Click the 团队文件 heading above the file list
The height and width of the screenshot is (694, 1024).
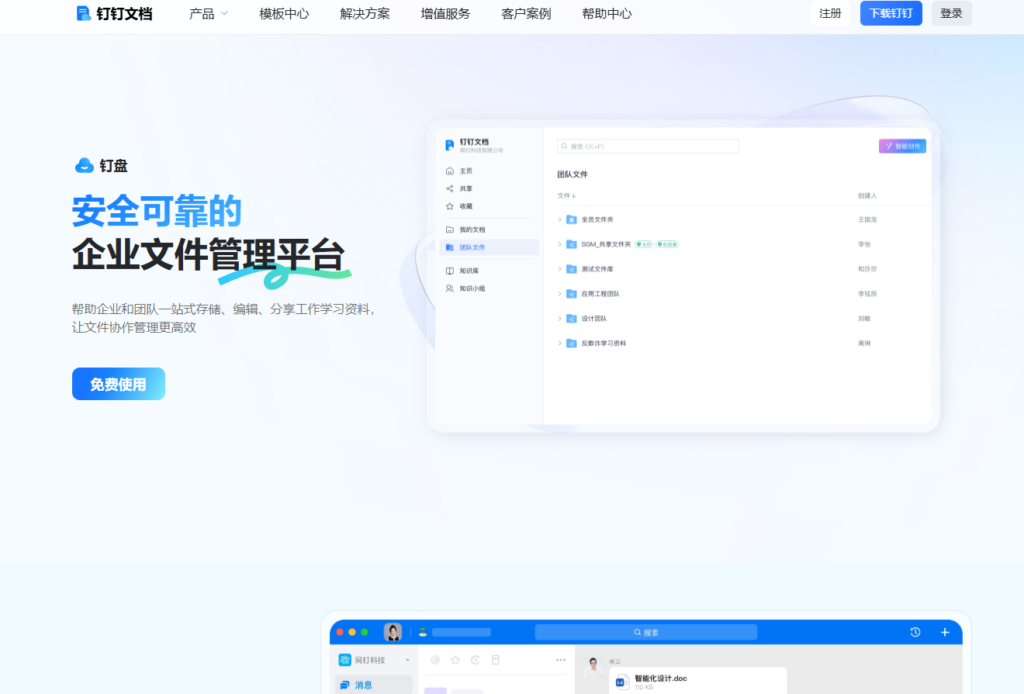point(572,174)
